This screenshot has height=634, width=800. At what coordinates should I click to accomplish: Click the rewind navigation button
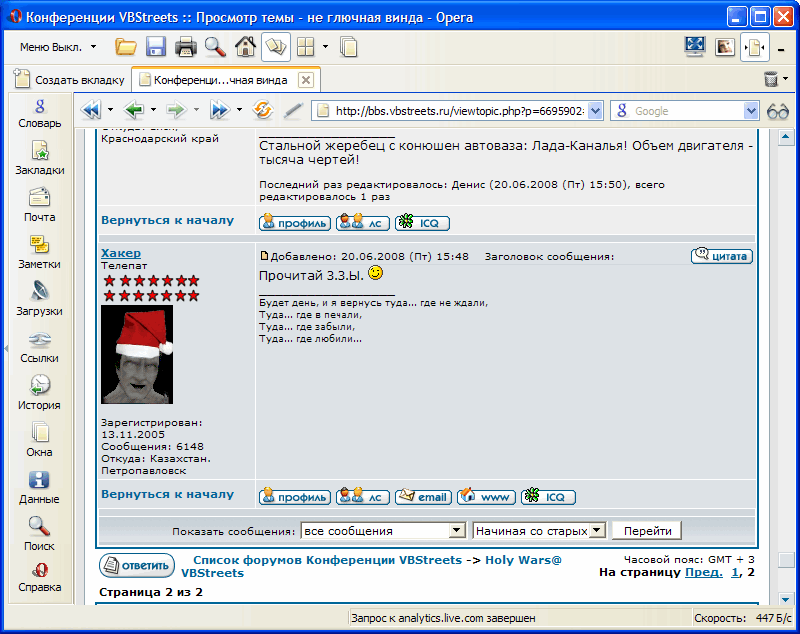(x=92, y=110)
